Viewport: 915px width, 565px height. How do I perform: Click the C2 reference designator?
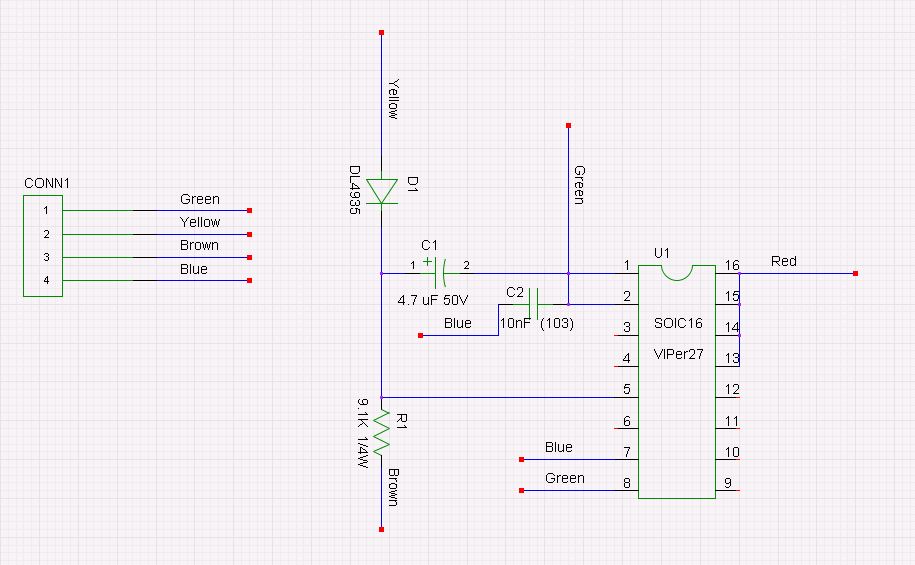click(515, 292)
